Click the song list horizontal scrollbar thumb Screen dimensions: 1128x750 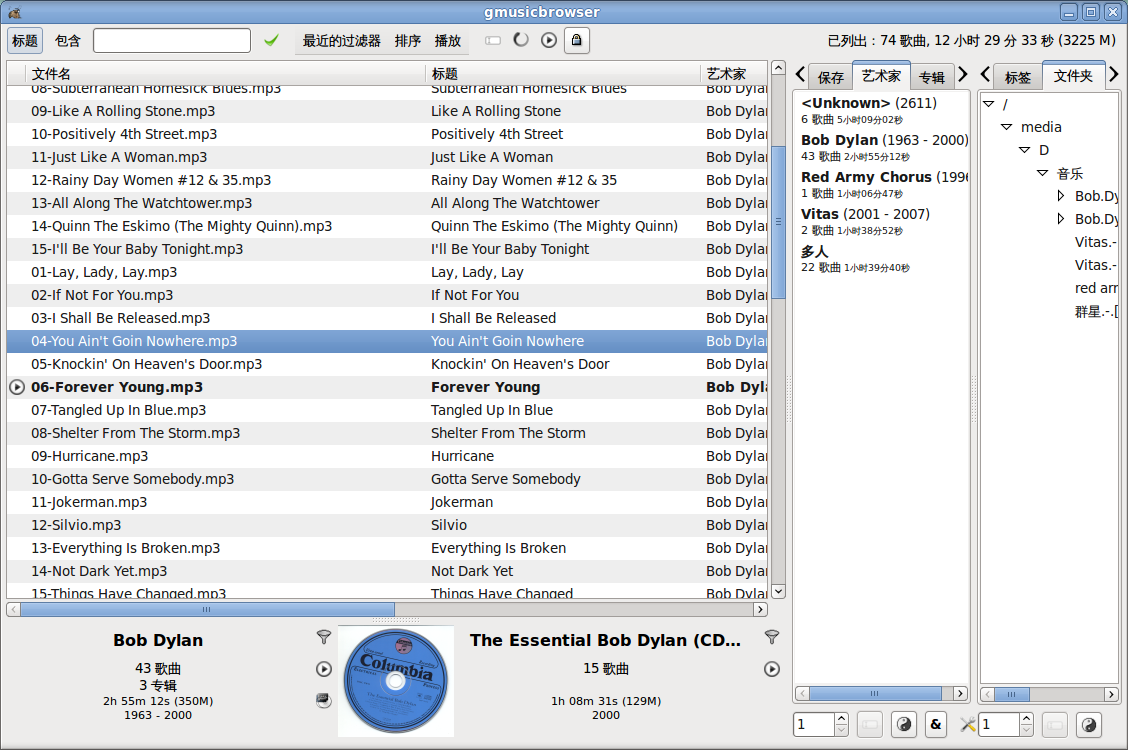207,610
